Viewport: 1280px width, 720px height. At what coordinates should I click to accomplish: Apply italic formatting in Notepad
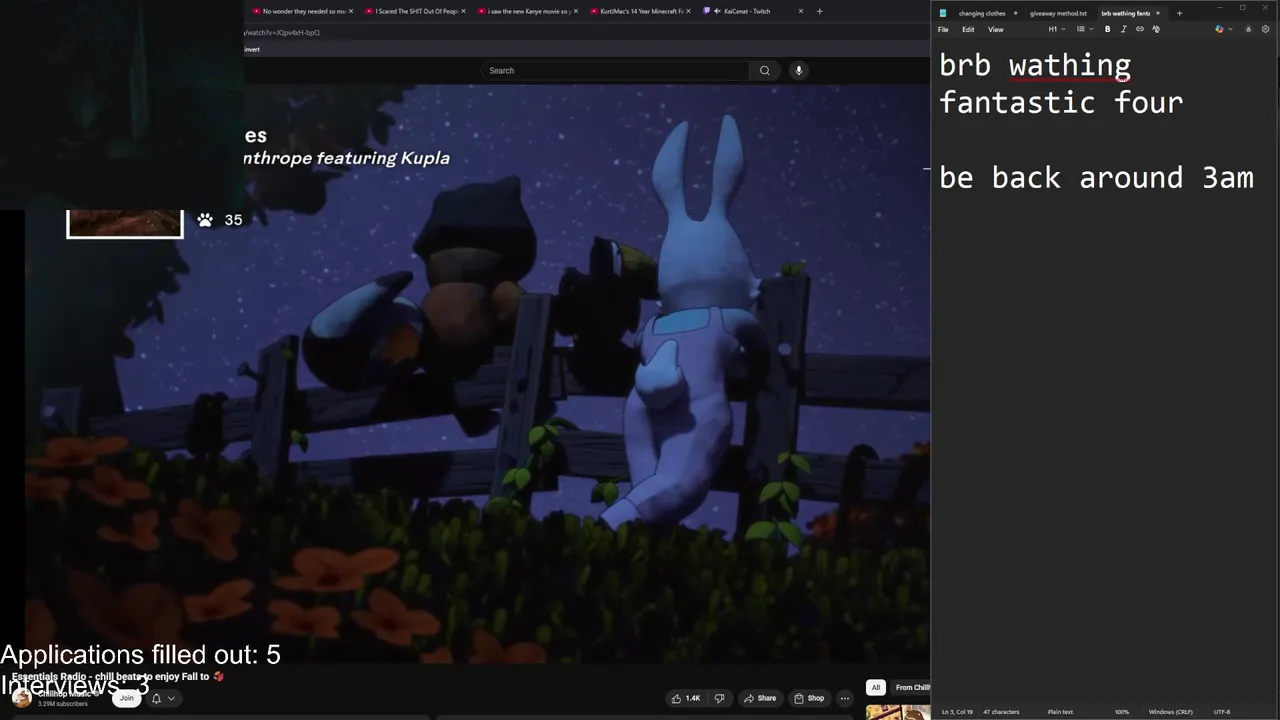[x=1123, y=29]
